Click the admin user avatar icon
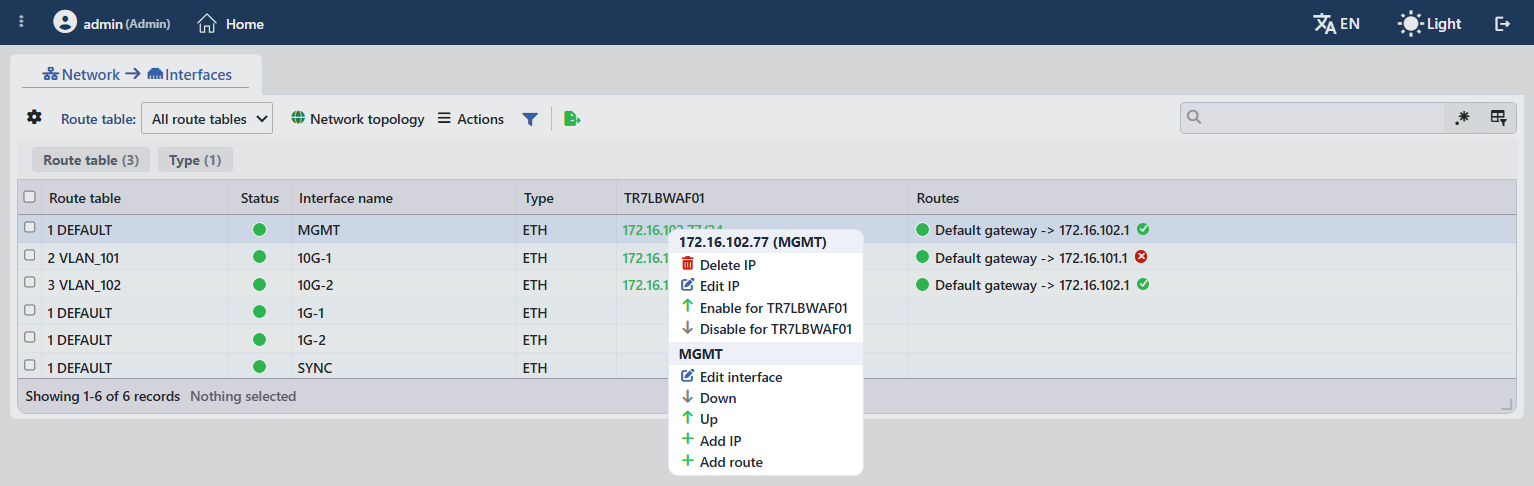The height and width of the screenshot is (486, 1534). 65,22
